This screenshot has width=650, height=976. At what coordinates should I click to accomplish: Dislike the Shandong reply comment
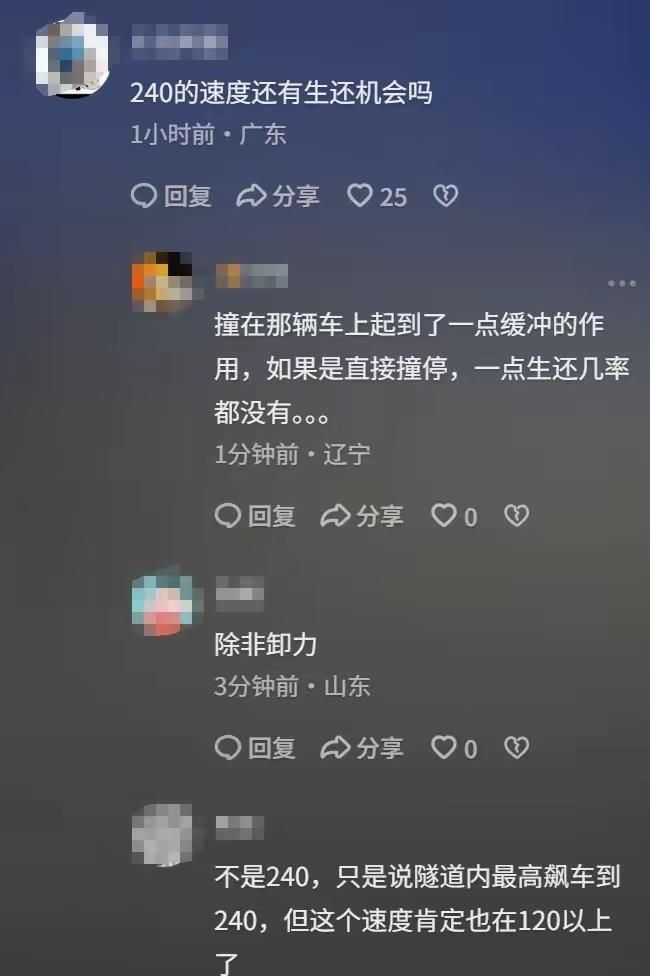tap(517, 748)
